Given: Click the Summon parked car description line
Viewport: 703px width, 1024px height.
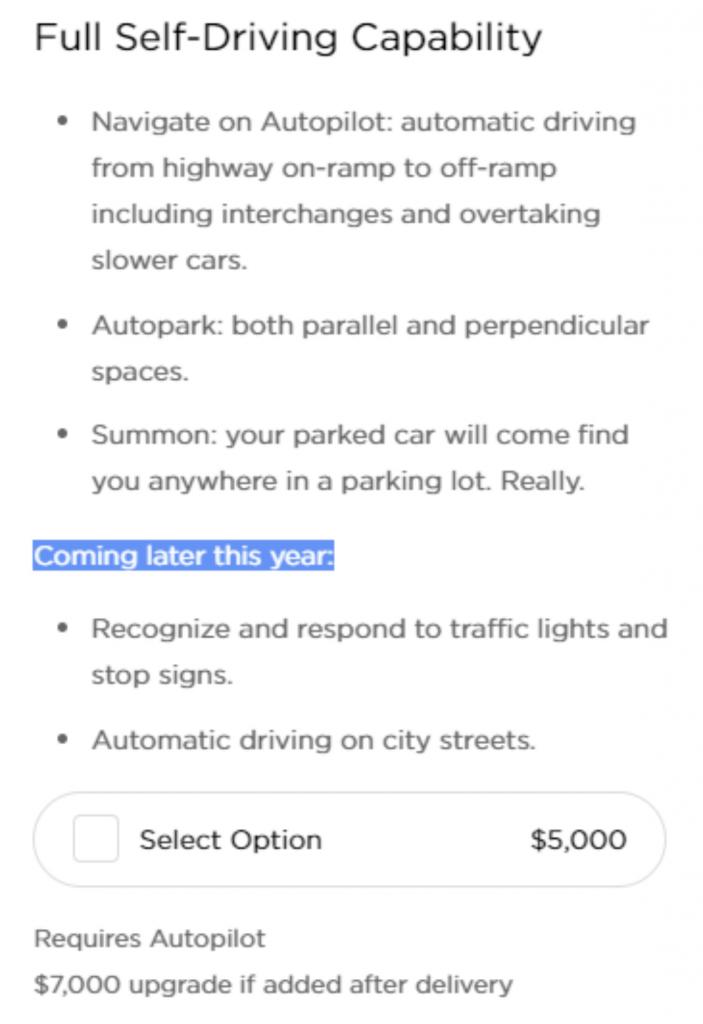Looking at the screenshot, I should 360,458.
